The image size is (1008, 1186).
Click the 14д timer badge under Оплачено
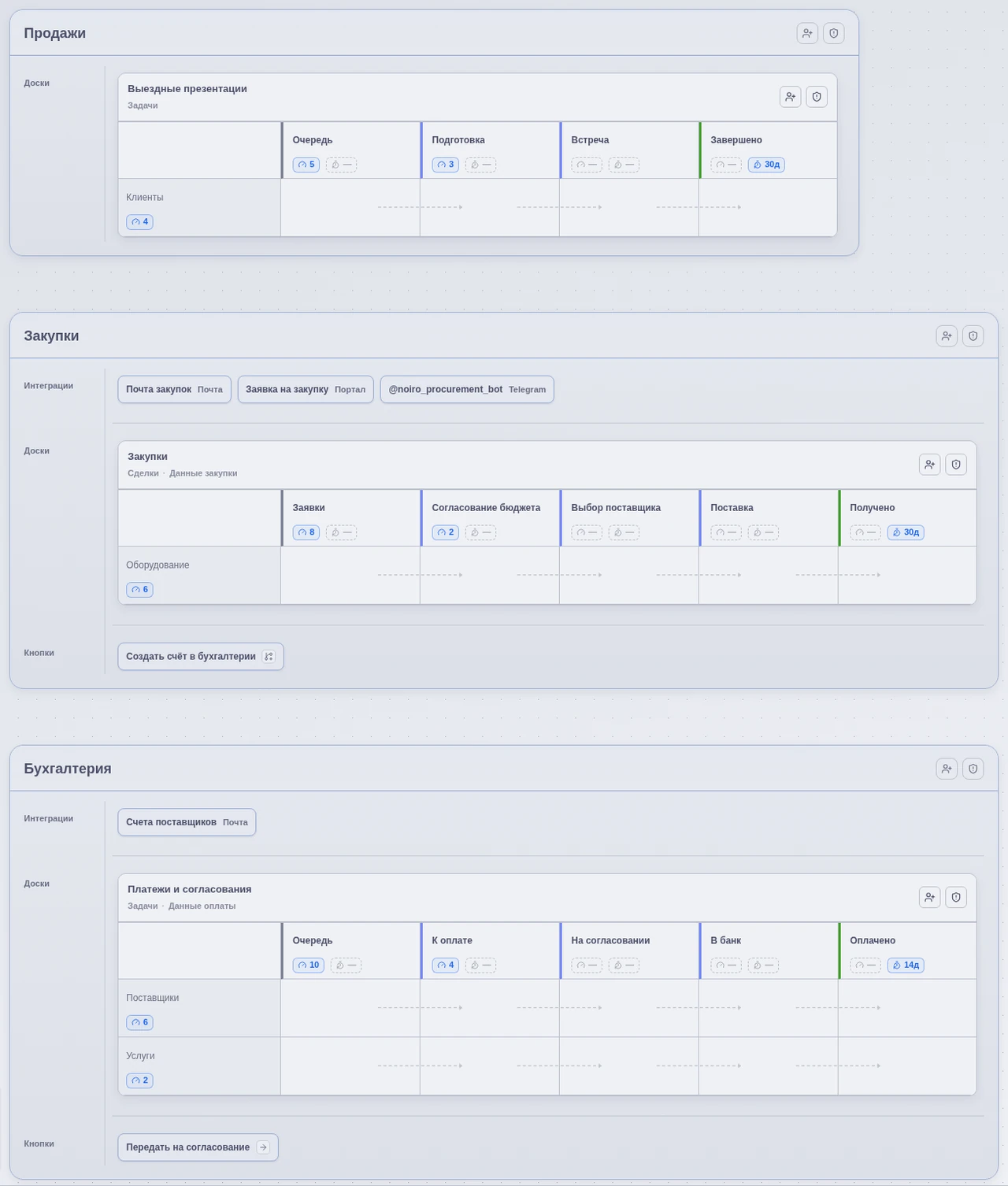906,965
